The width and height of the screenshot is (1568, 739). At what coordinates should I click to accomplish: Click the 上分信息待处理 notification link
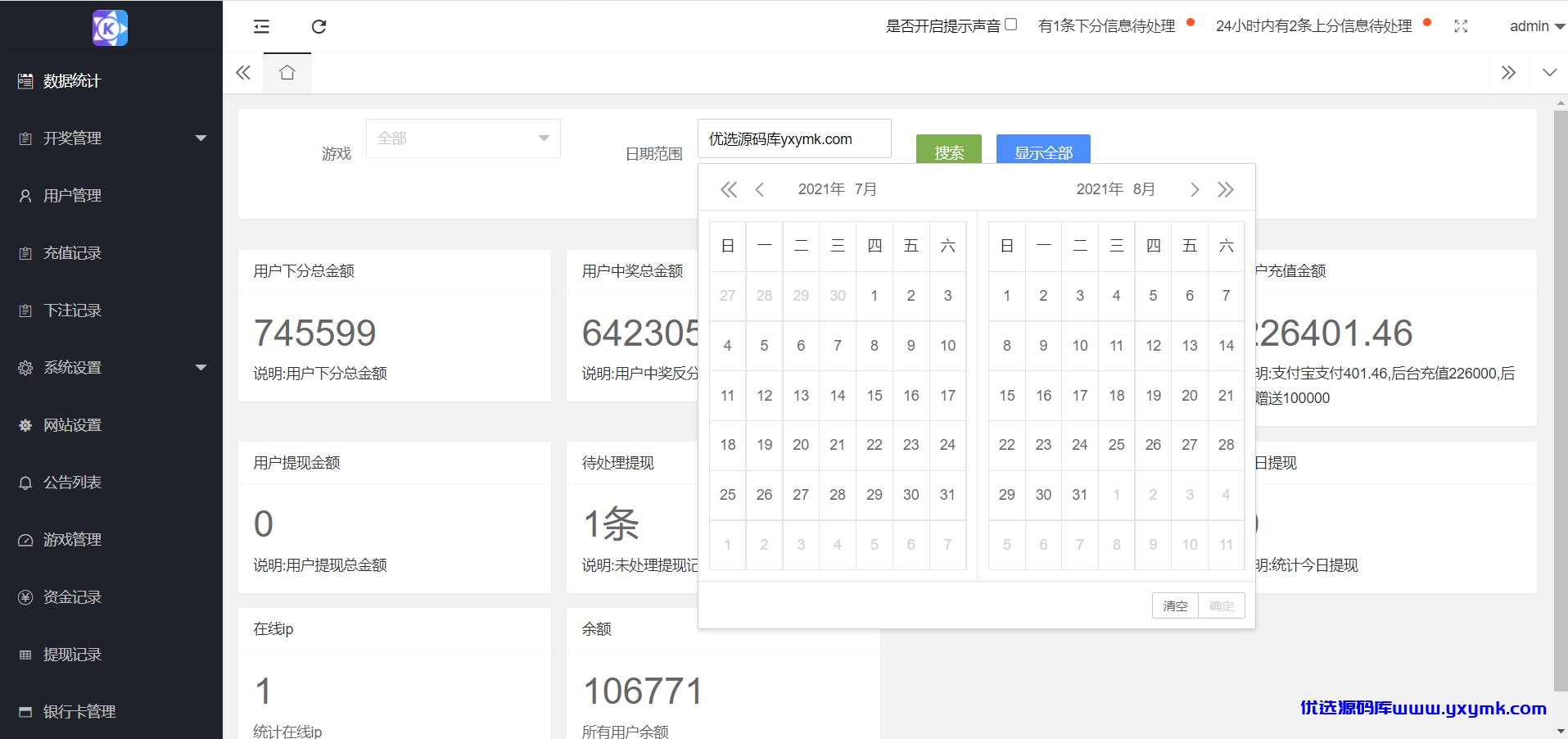(1314, 26)
